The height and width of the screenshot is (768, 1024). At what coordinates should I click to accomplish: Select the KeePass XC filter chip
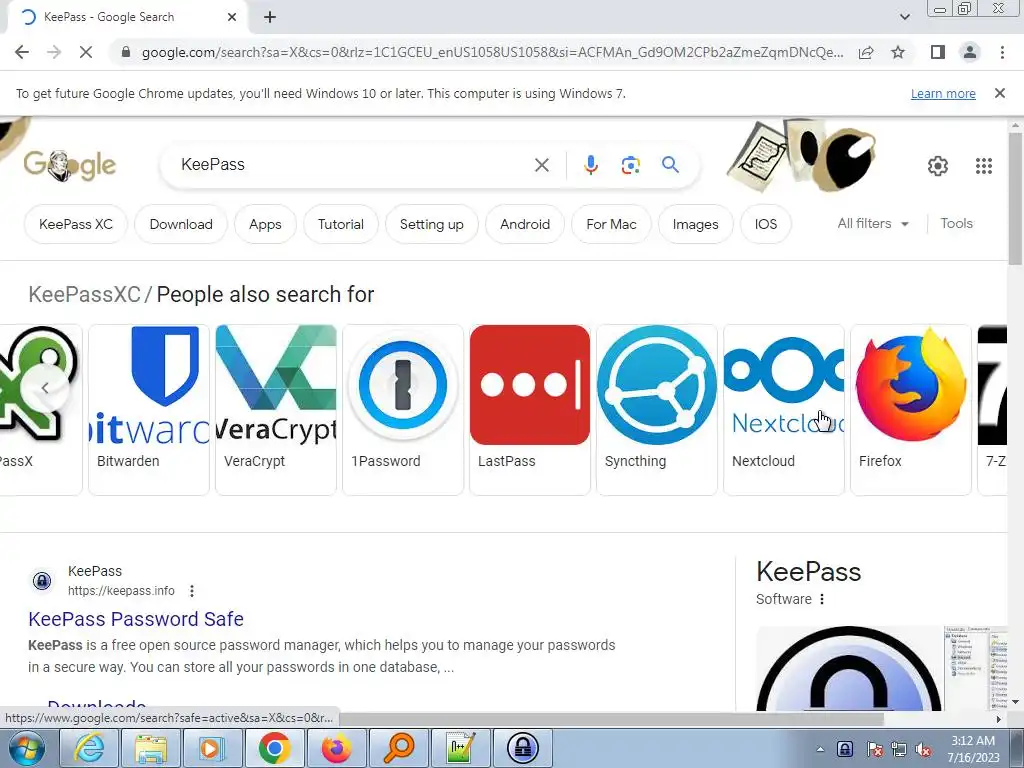(x=76, y=224)
